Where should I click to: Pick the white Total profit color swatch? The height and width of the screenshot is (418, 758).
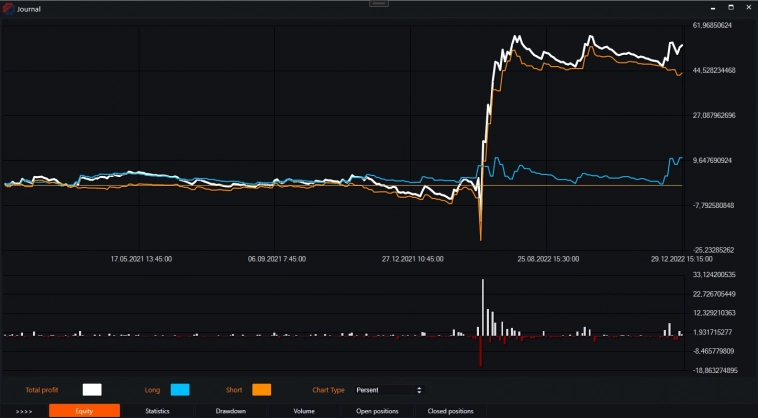pos(92,390)
